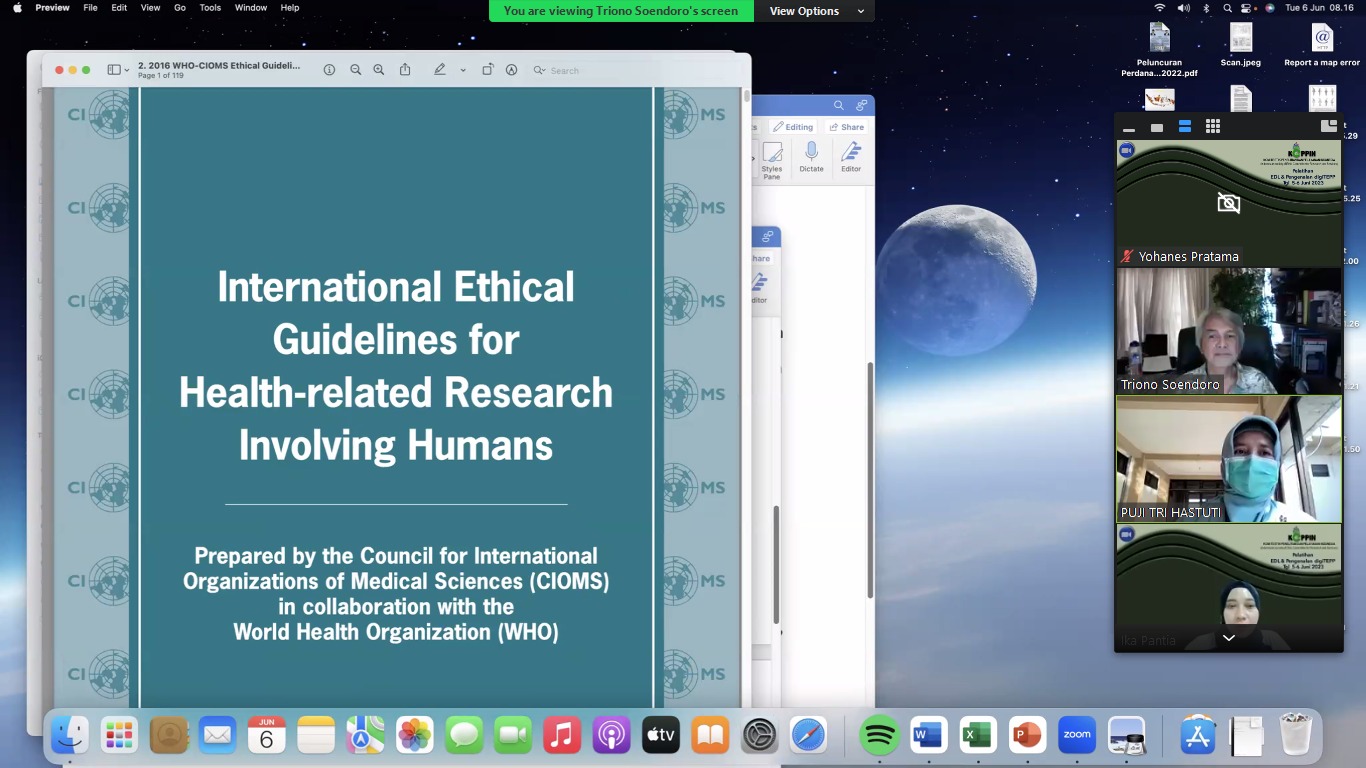Viewport: 1366px width, 768px height.
Task: Open System Preferences from the Dock
Action: pos(760,736)
